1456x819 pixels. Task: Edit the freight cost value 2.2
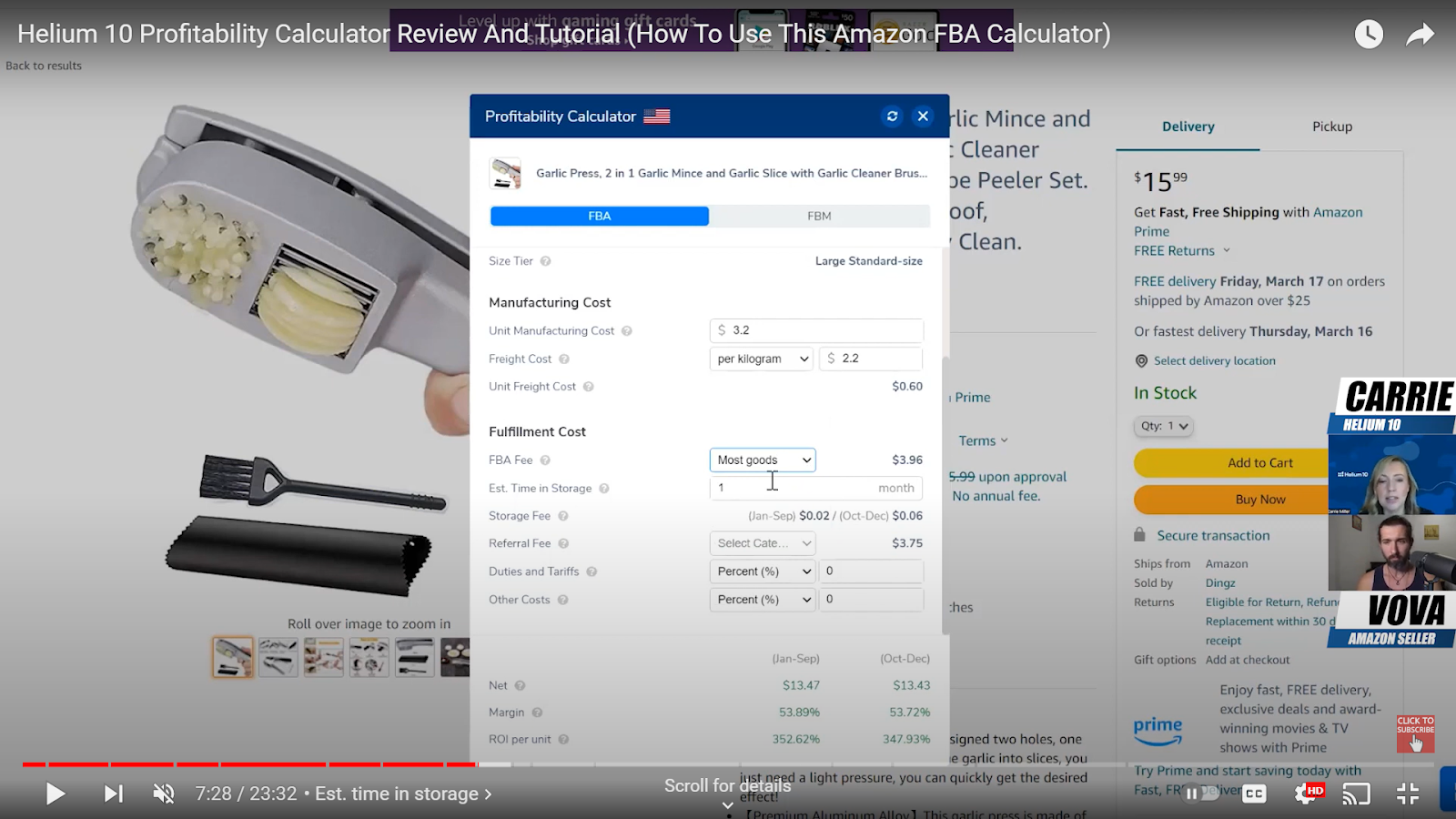click(x=871, y=359)
